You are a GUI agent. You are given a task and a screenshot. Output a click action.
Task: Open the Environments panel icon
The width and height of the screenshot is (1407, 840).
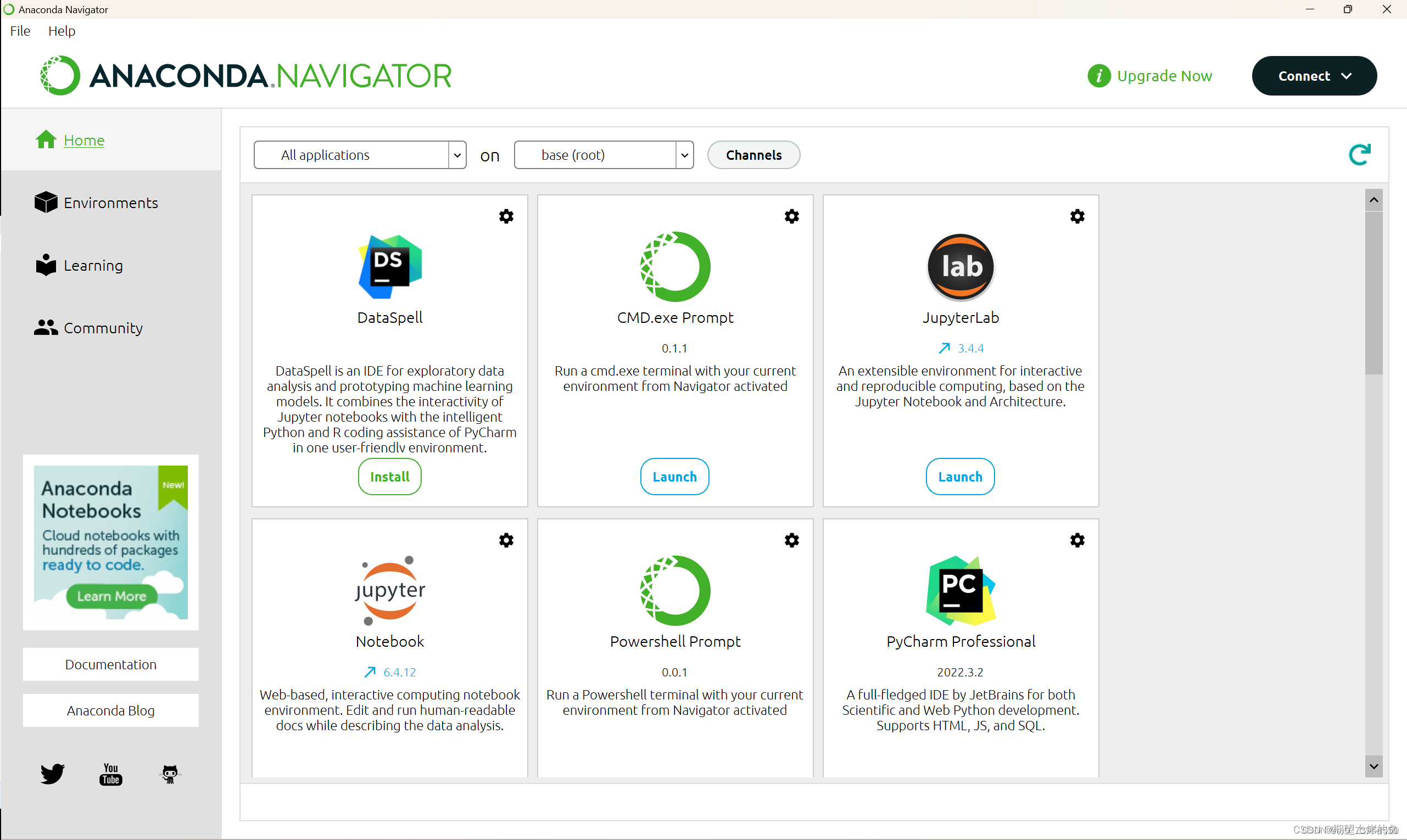[x=45, y=202]
